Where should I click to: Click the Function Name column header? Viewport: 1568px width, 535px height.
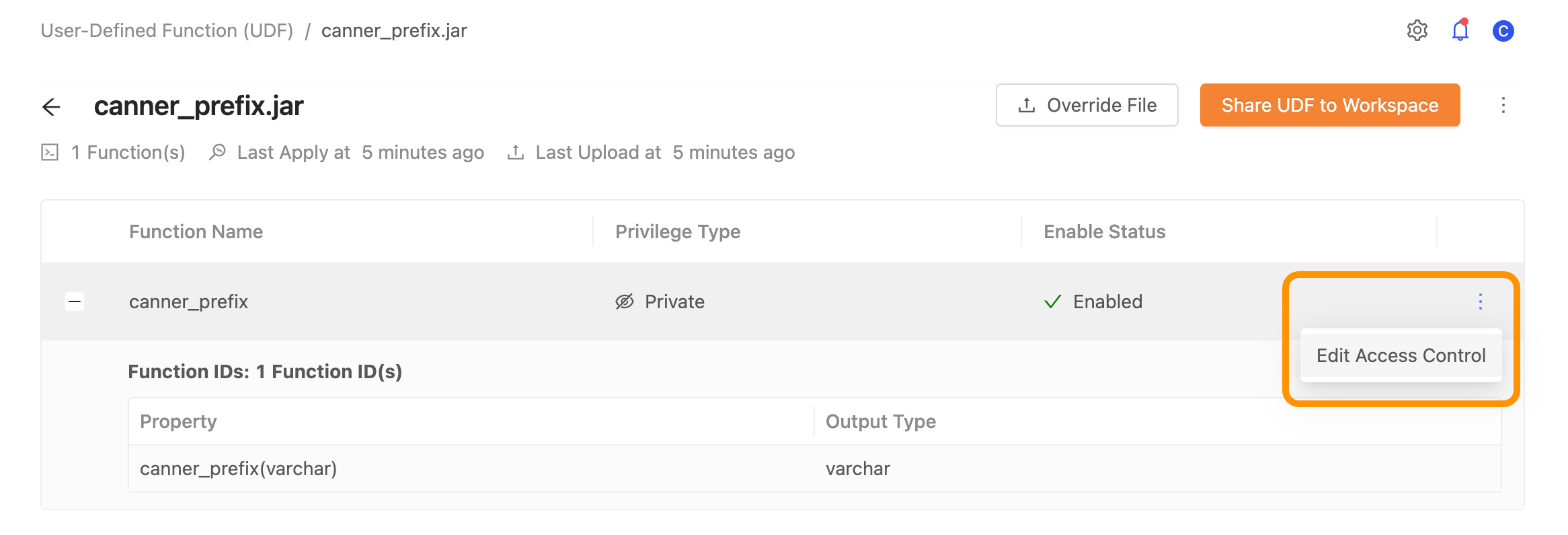pyautogui.click(x=196, y=231)
